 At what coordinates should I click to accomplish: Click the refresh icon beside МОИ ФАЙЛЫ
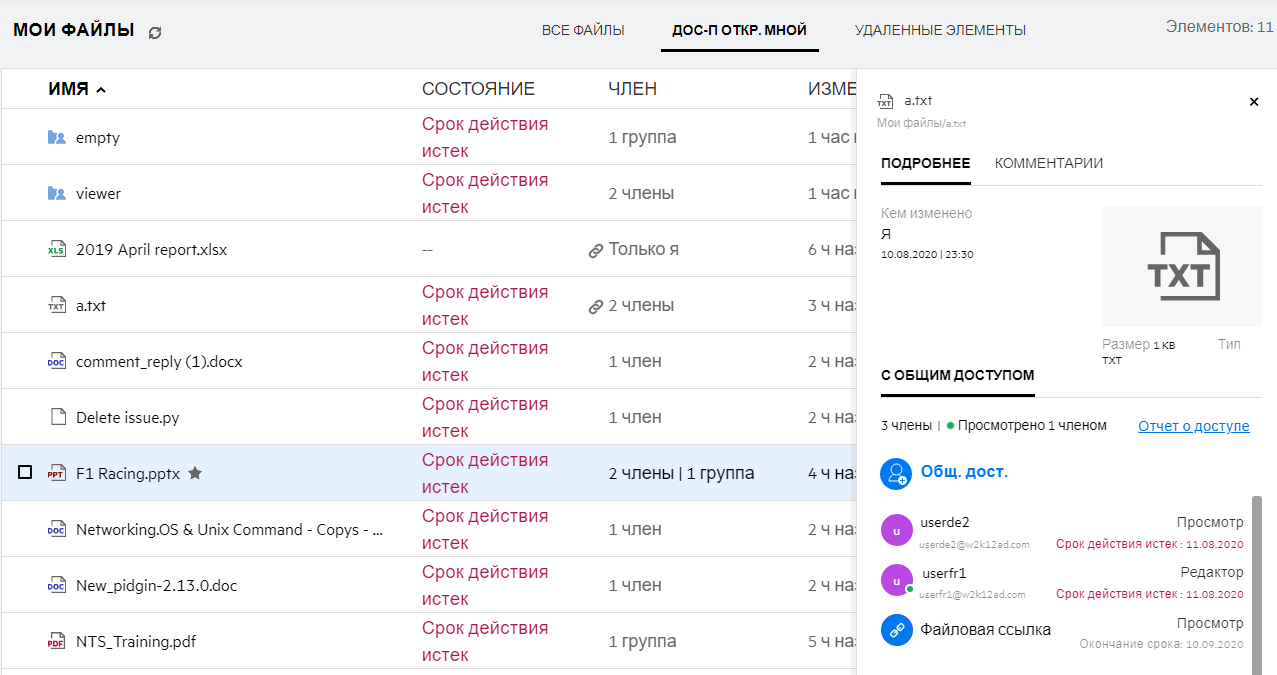155,32
